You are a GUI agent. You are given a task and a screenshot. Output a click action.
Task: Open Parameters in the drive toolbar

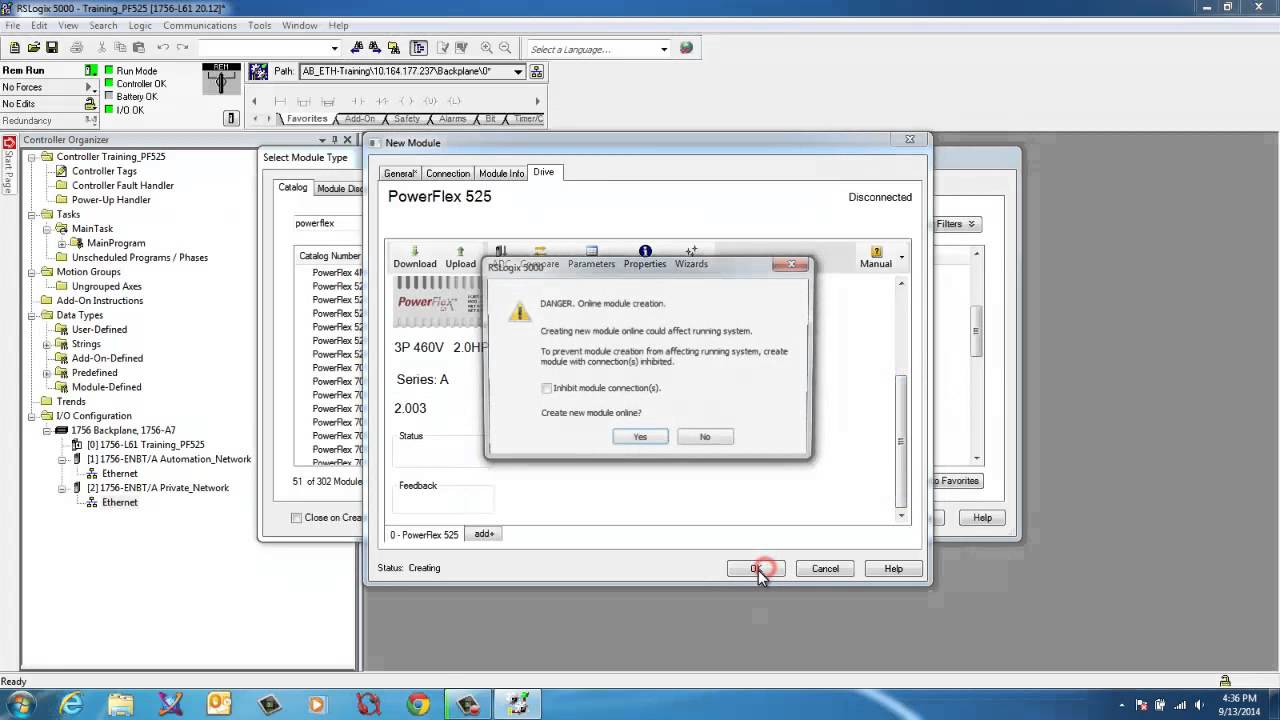point(591,257)
